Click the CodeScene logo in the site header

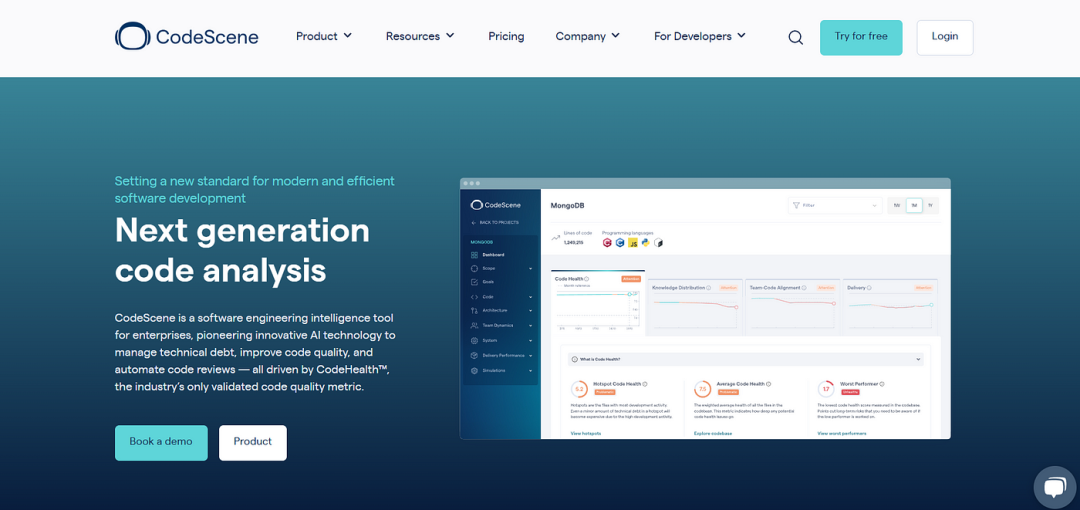pos(187,37)
